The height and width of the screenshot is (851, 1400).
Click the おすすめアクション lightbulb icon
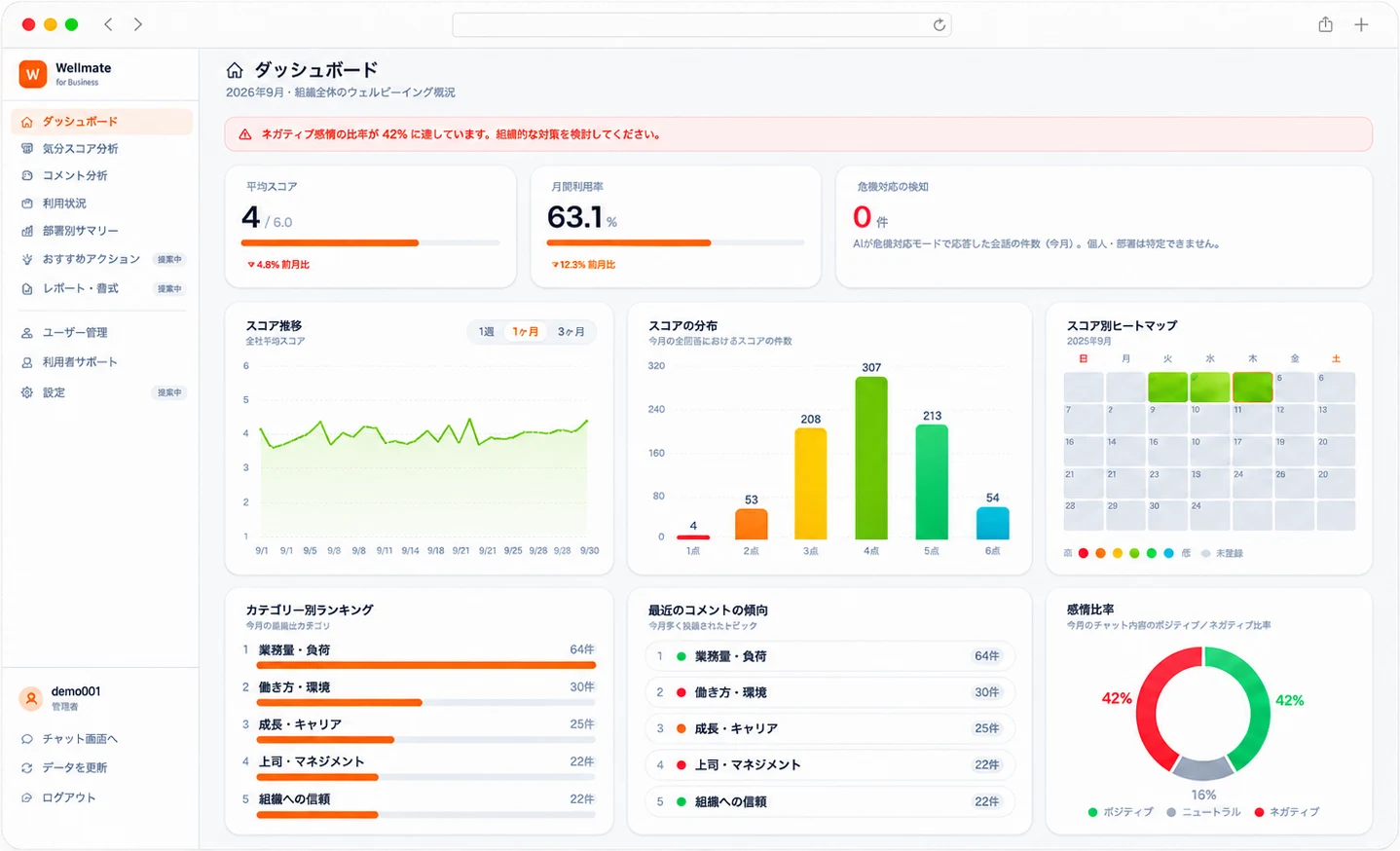(x=27, y=259)
